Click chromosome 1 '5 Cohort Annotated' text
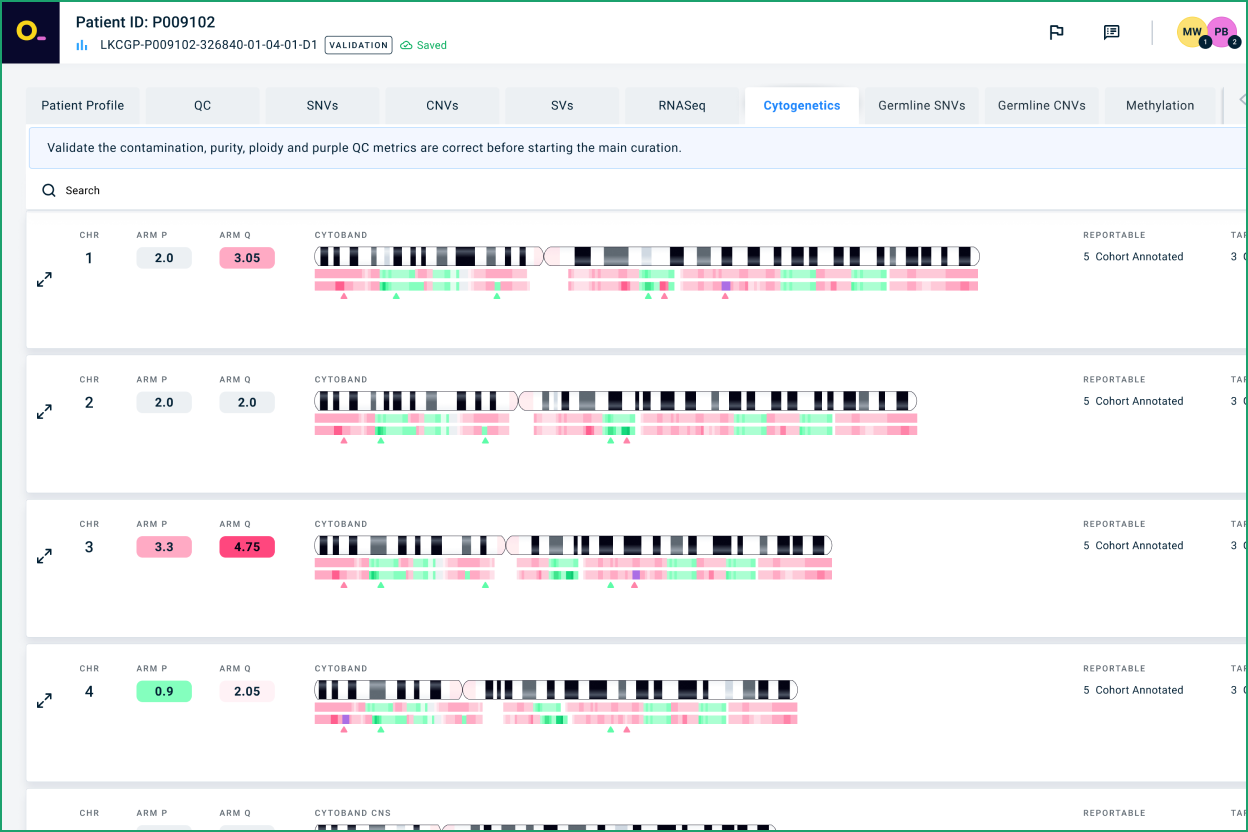 (1133, 257)
